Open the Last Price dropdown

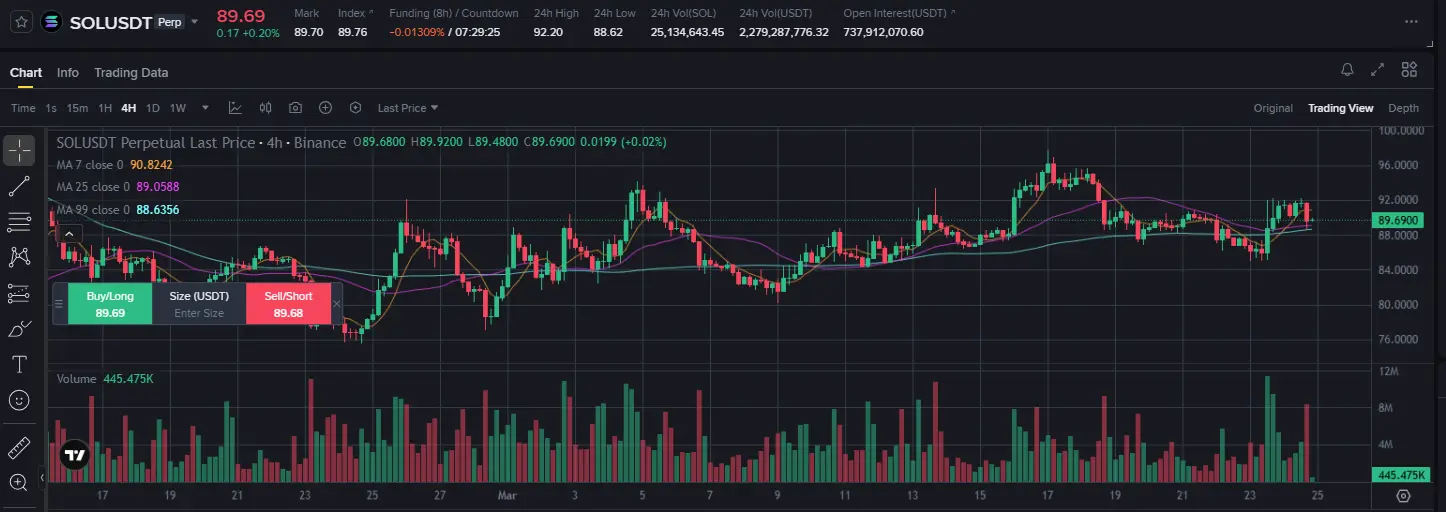(x=407, y=108)
